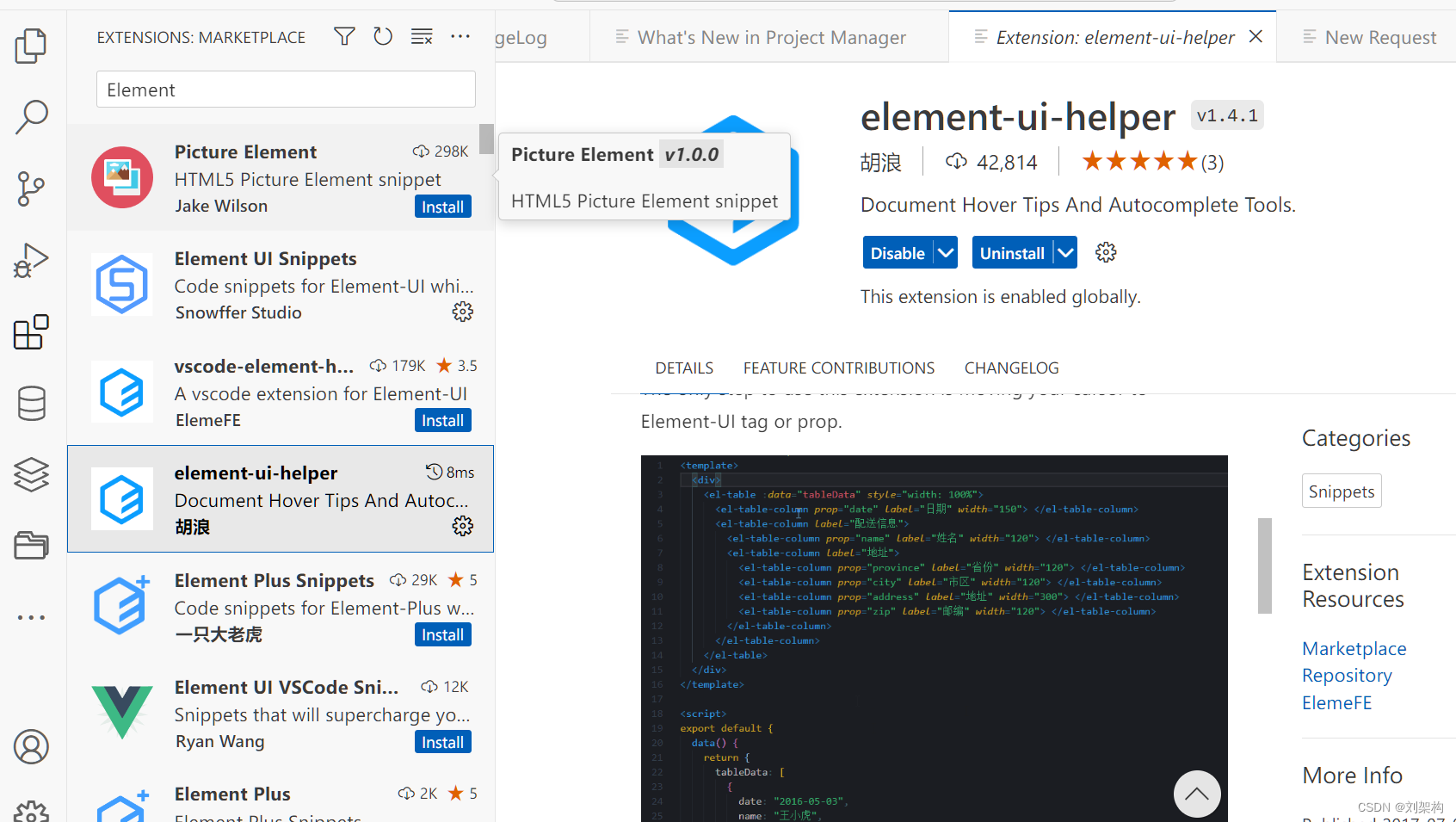The width and height of the screenshot is (1456, 822).
Task: Install vscode-element-helper by ElemeFE
Action: tap(442, 420)
